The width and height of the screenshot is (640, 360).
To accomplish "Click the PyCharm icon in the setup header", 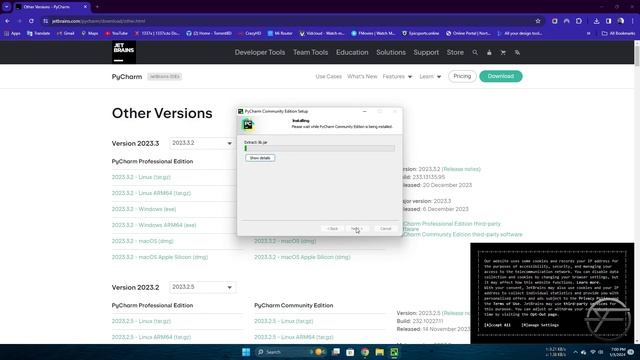I will pyautogui.click(x=248, y=124).
